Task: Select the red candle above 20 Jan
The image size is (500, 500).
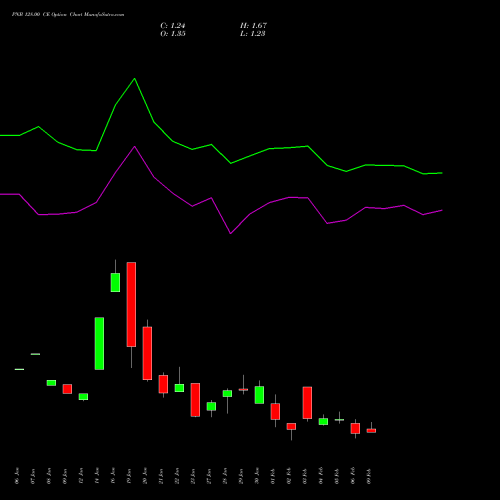Action: (147, 353)
